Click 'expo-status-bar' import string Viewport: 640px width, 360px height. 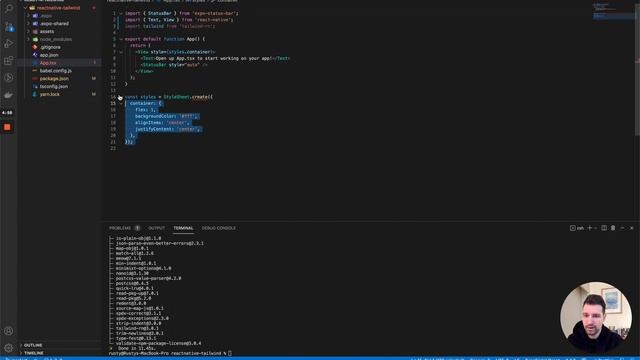click(214, 13)
